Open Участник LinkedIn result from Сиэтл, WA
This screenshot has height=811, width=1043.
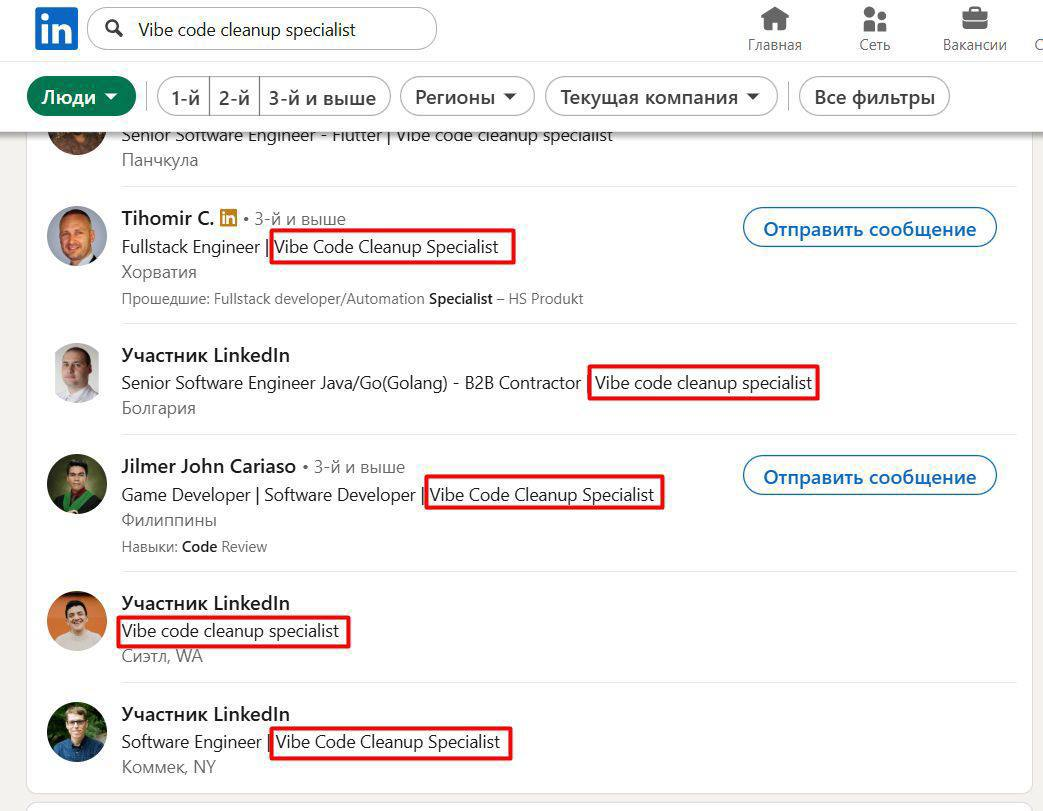click(x=206, y=603)
